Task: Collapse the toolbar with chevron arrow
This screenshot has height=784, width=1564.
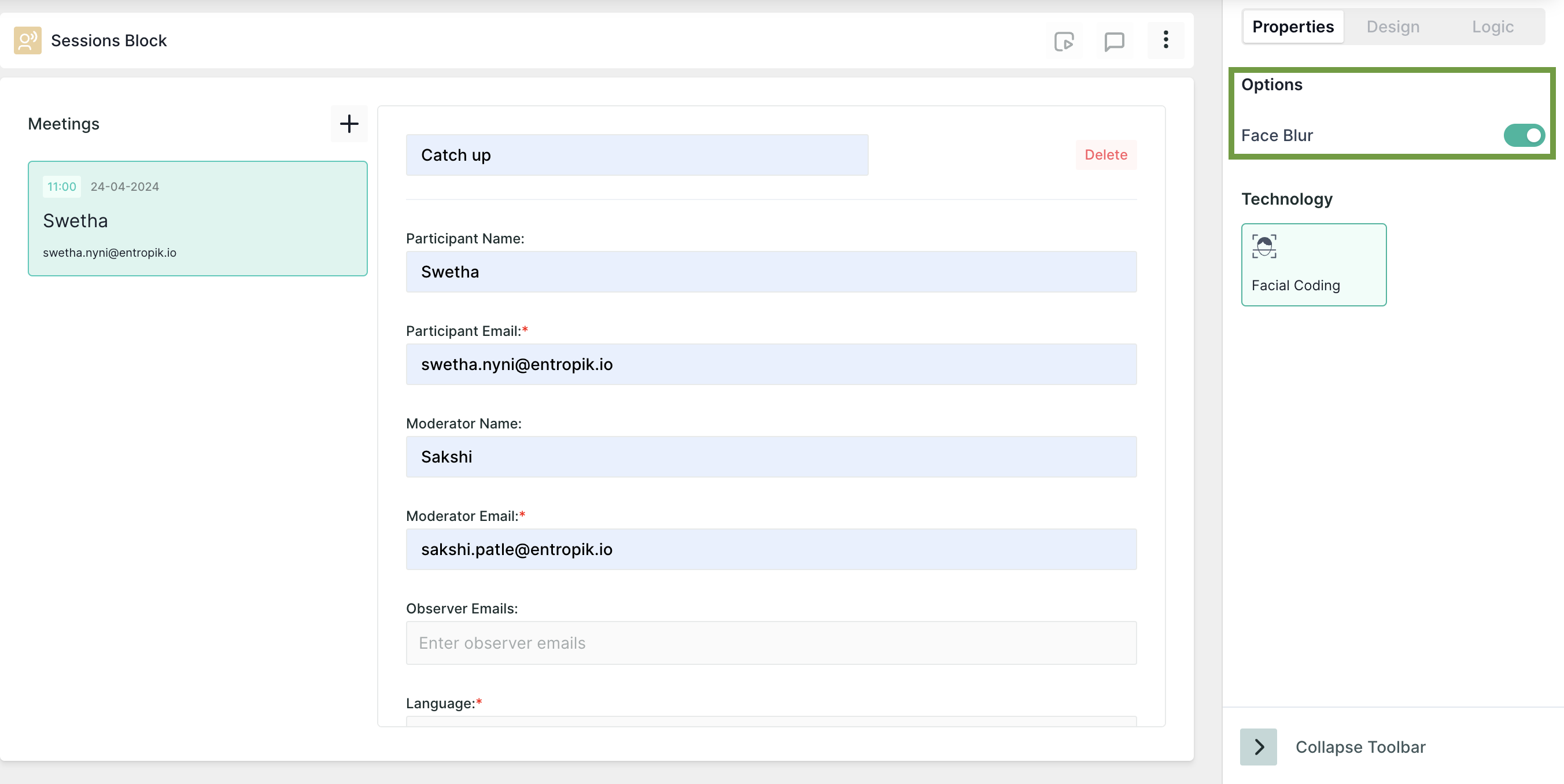Action: (x=1259, y=746)
